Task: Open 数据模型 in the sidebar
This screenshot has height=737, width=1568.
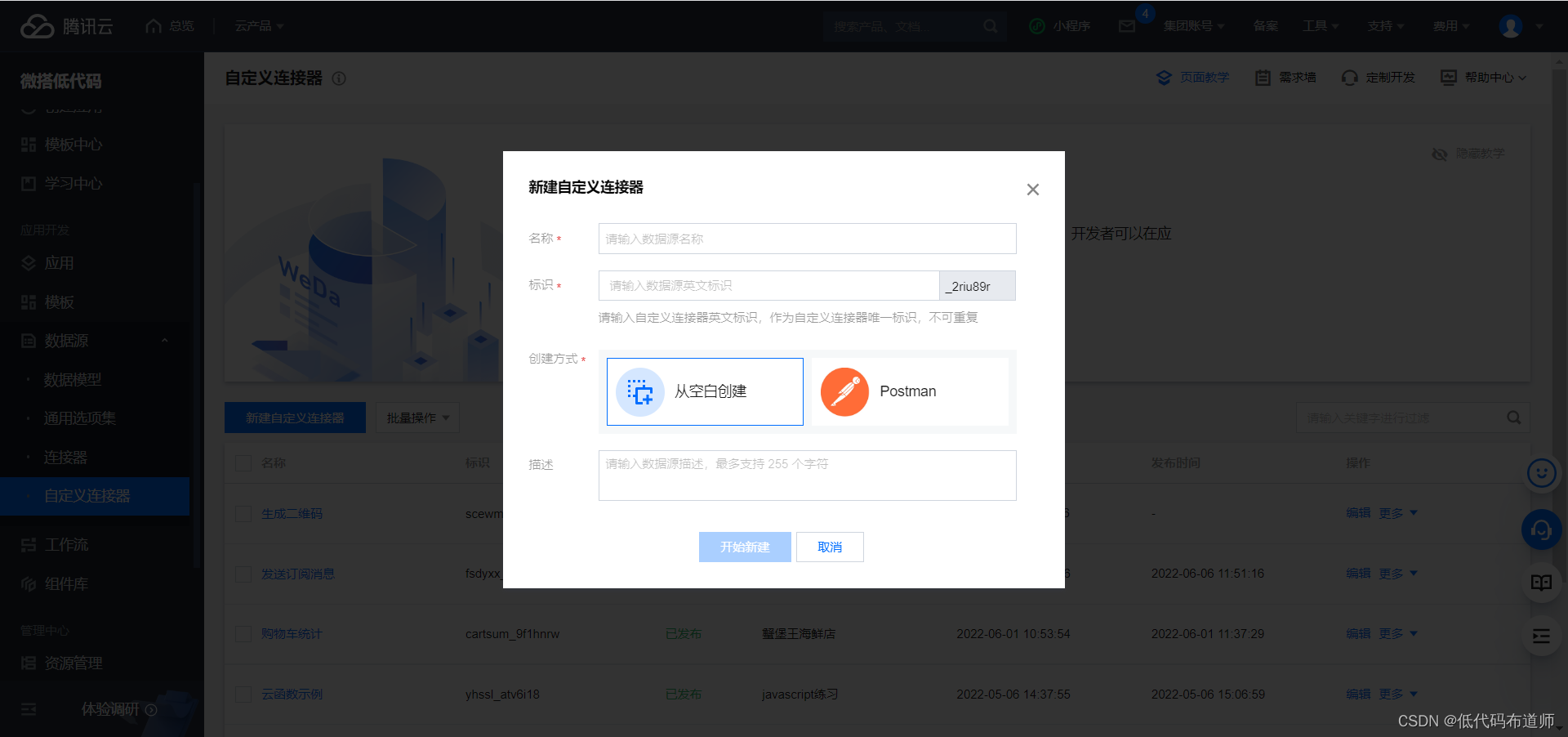Action: [73, 380]
